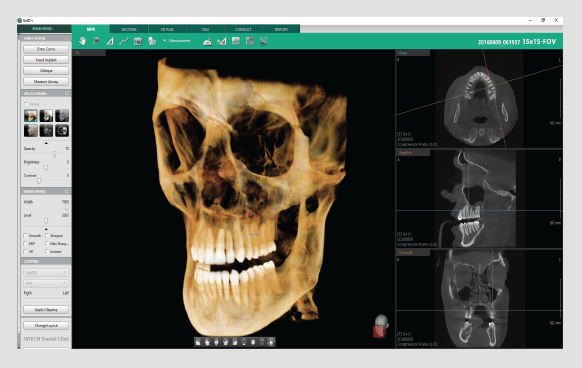This screenshot has width=582, height=368.
Task: Select the pan hand tool
Action: tap(82, 41)
